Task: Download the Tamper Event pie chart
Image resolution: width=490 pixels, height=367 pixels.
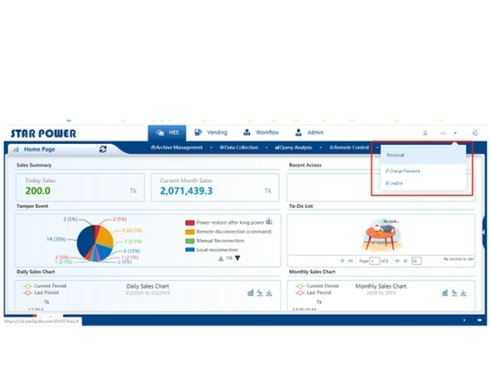Action: pos(269,221)
